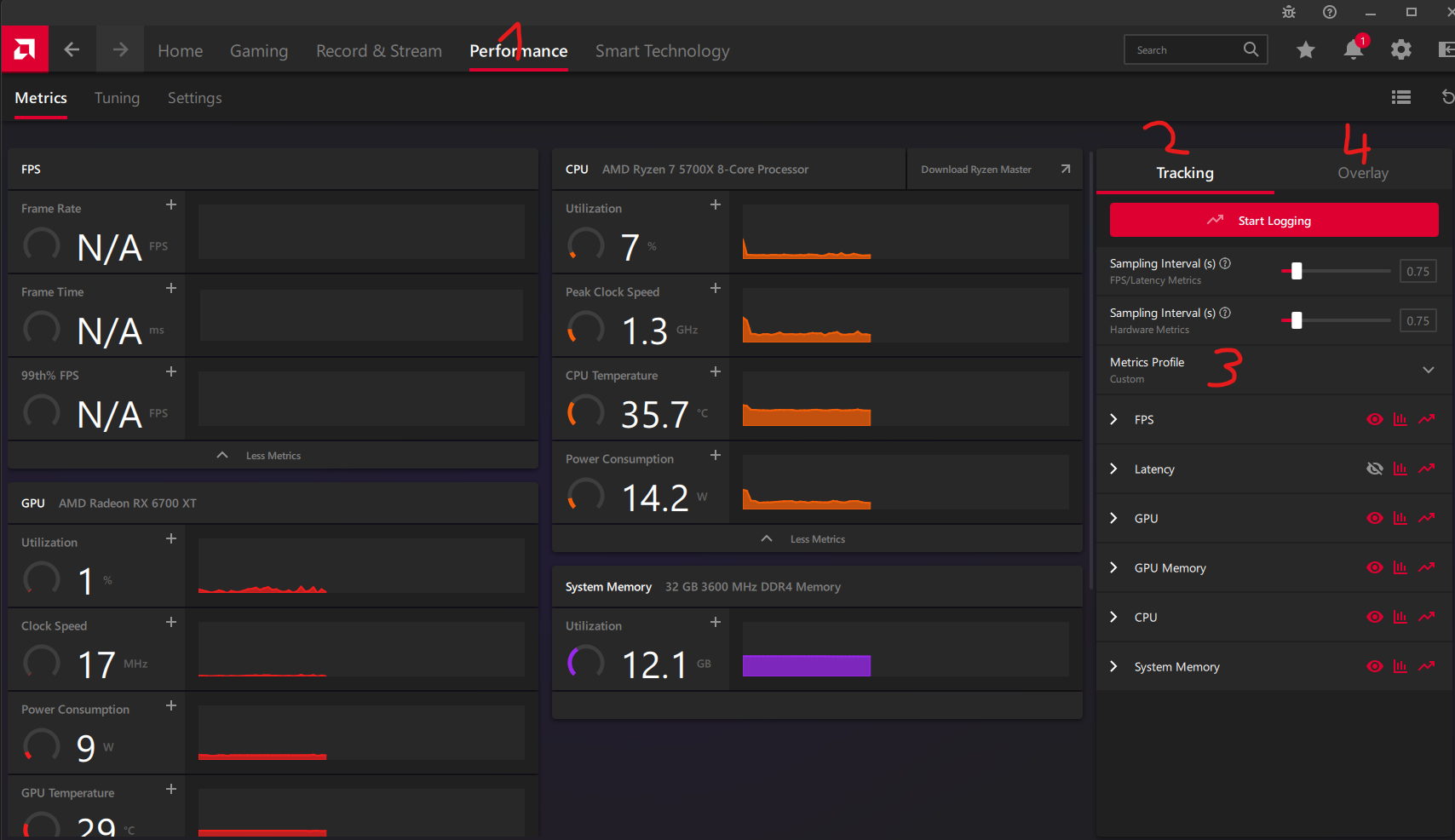1455x840 pixels.
Task: Add Frame Time metric with plus icon
Action: (171, 288)
